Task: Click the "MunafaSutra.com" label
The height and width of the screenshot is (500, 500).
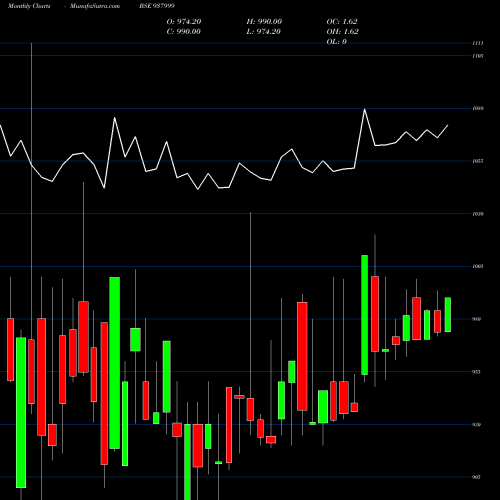Action: (95, 6)
